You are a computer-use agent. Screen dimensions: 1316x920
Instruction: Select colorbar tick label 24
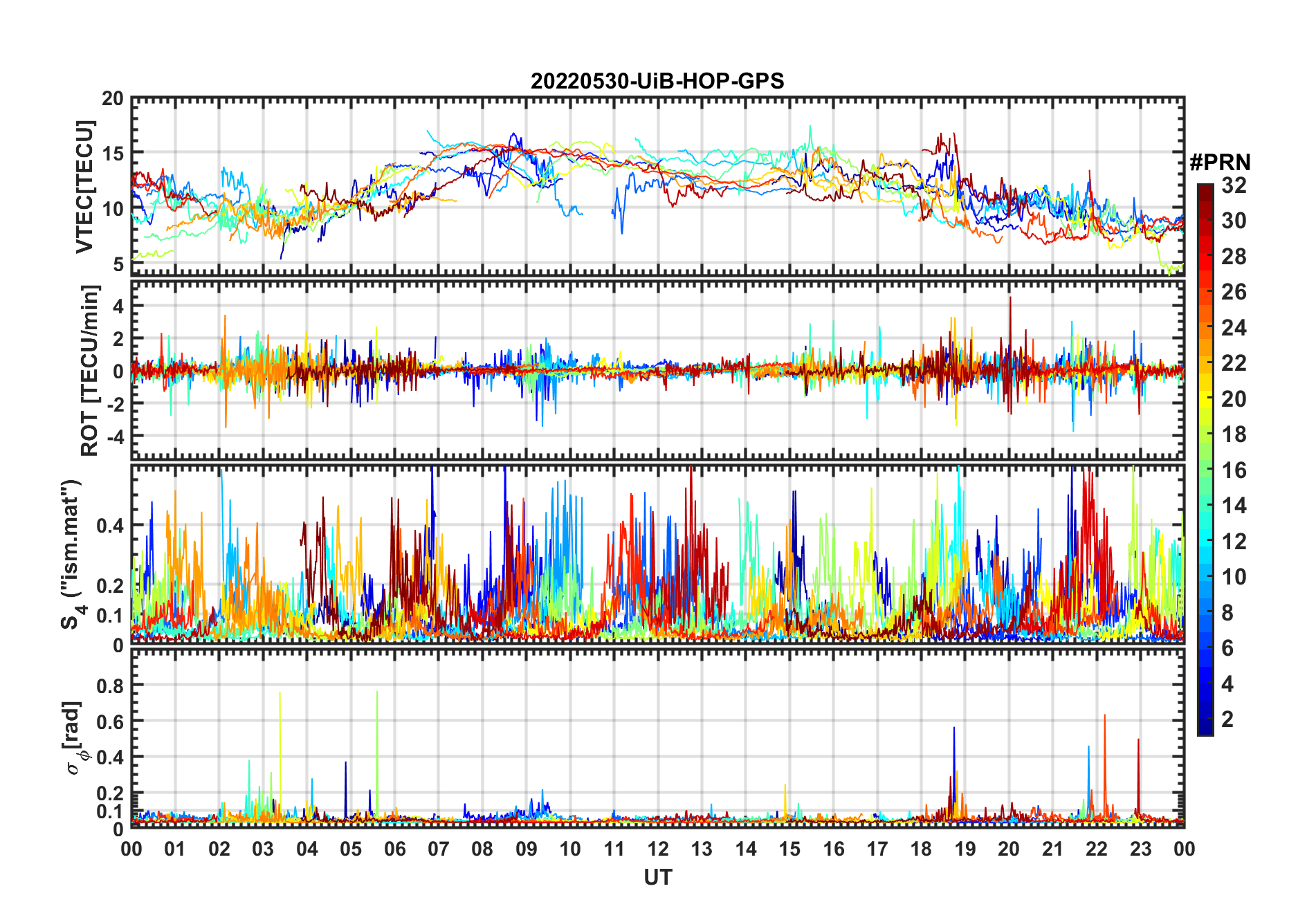(x=1234, y=328)
